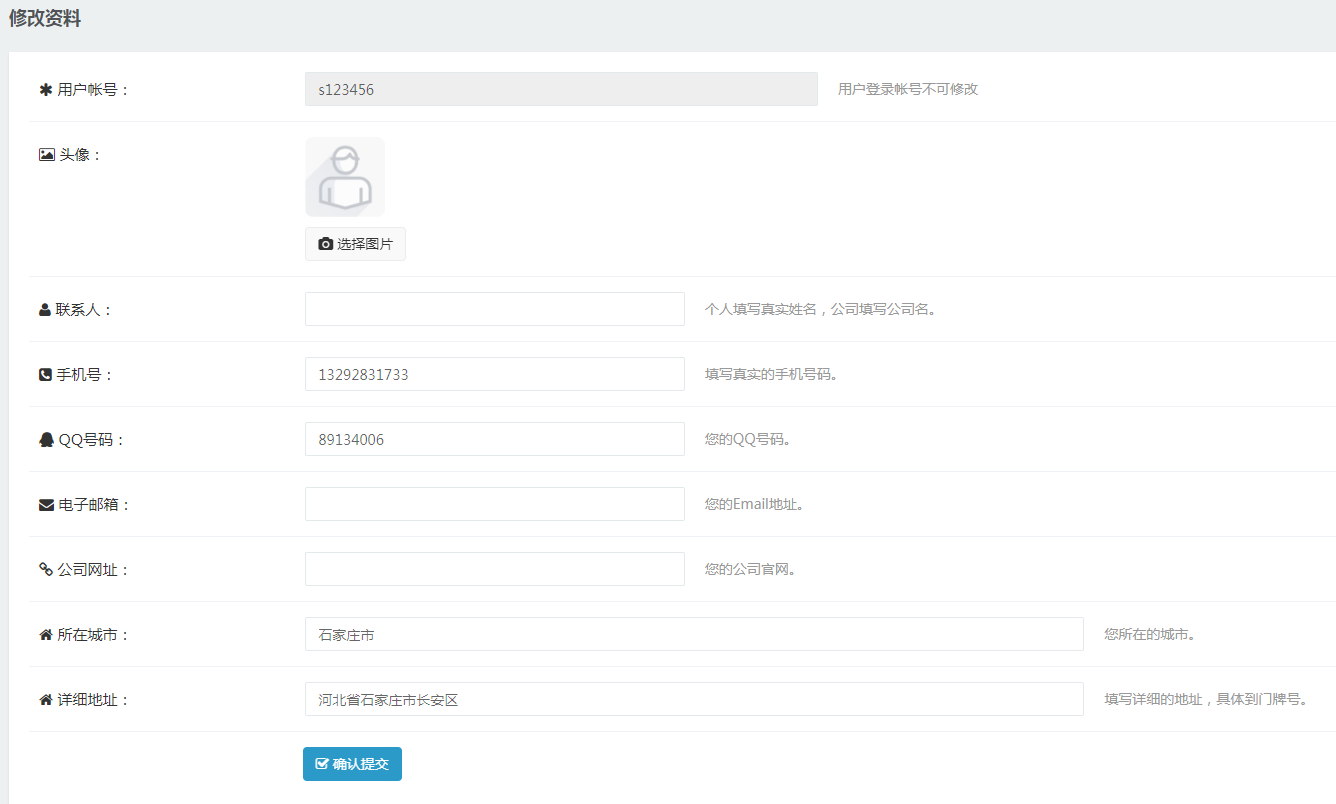Focus the empty 联系人 input field
Screen dimensions: 1336x804
[495, 309]
